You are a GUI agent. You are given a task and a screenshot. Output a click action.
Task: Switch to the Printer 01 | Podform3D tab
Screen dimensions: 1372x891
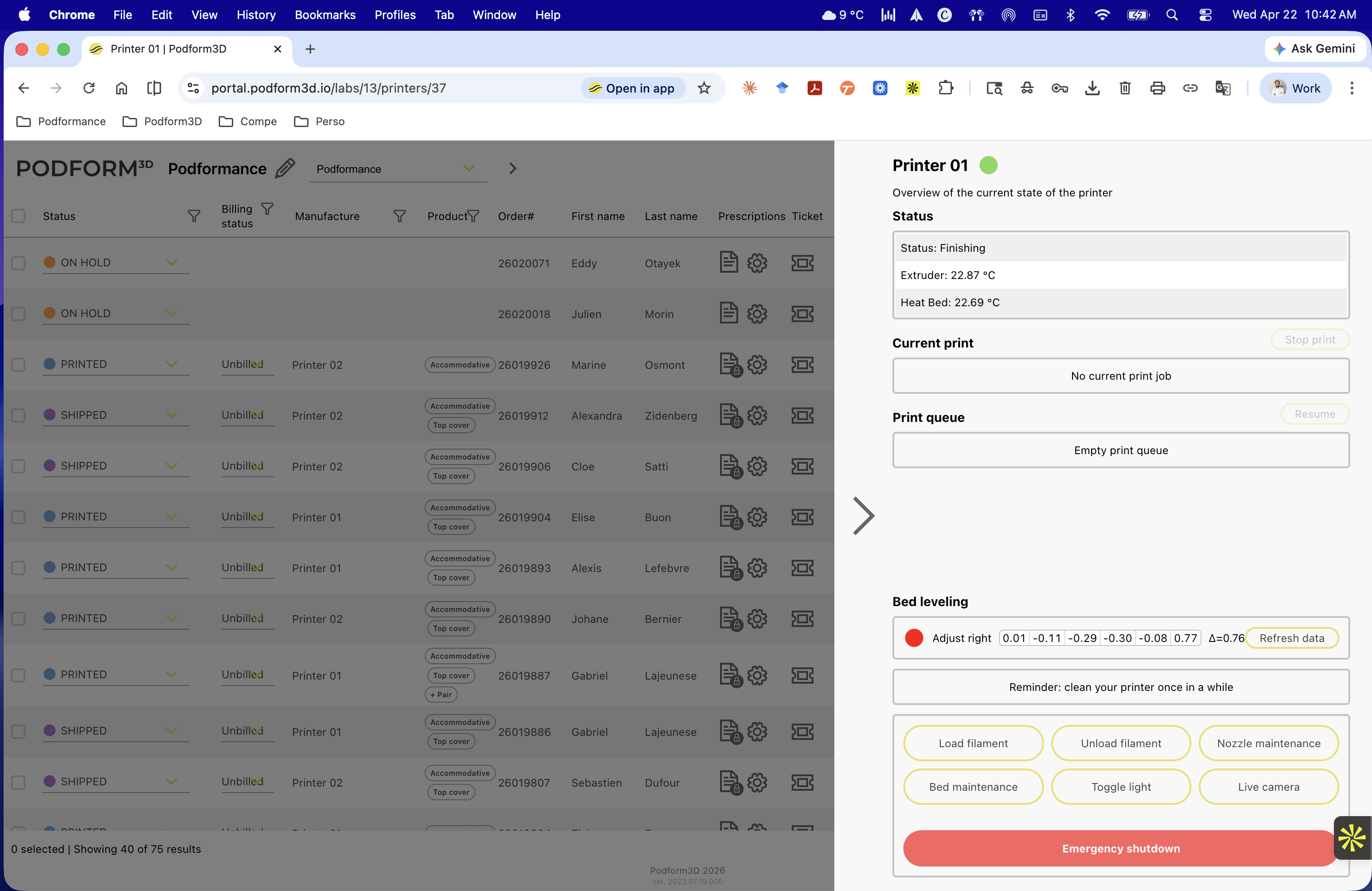tap(187, 49)
